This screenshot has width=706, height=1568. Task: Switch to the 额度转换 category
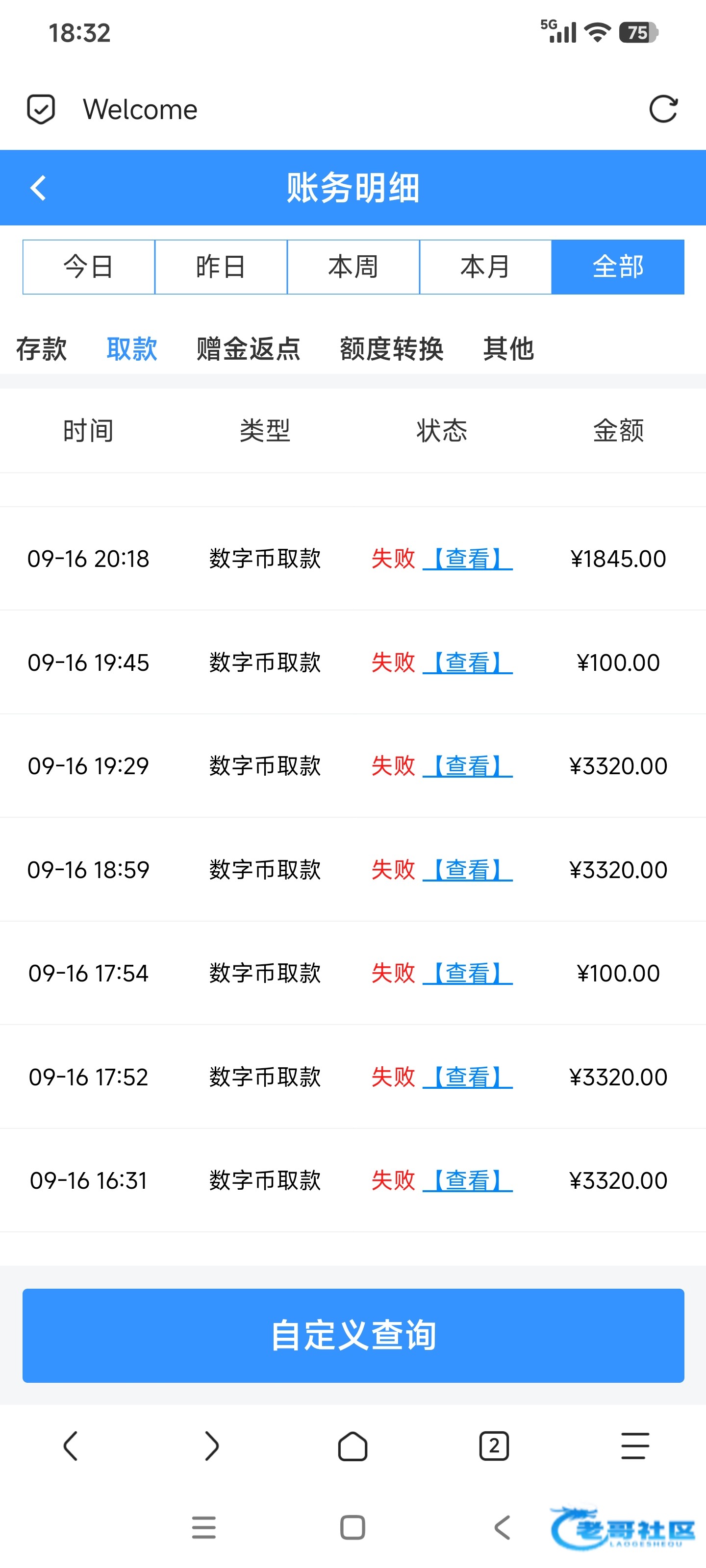391,349
